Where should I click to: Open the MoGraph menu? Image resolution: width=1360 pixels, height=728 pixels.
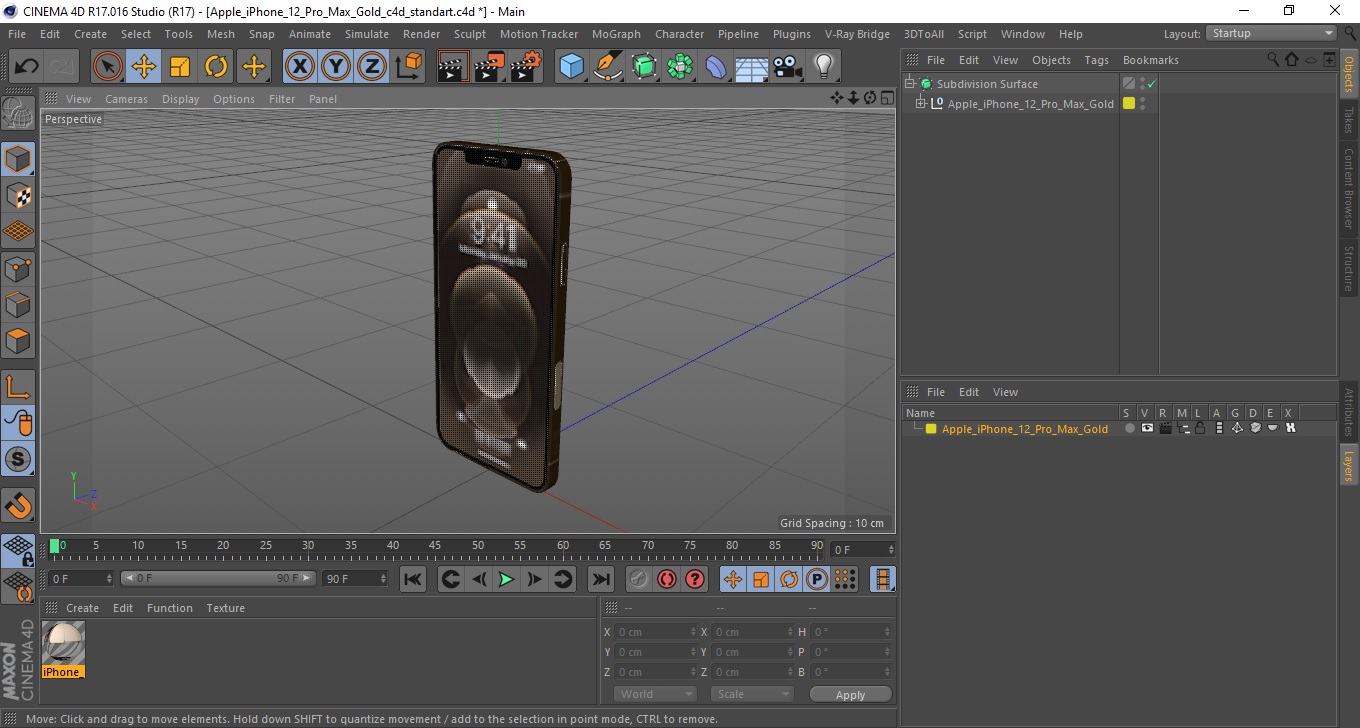[x=616, y=33]
